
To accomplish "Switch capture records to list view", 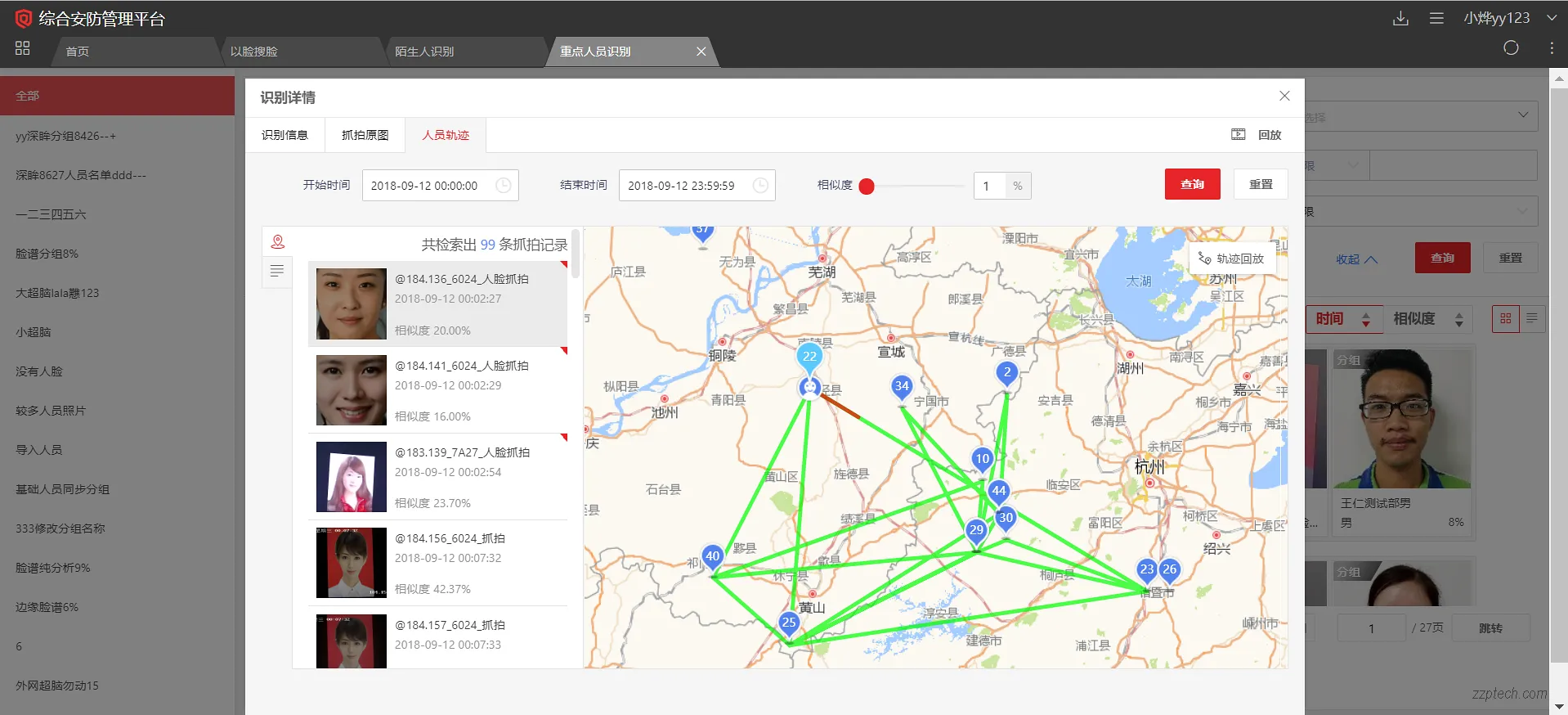I will [277, 271].
